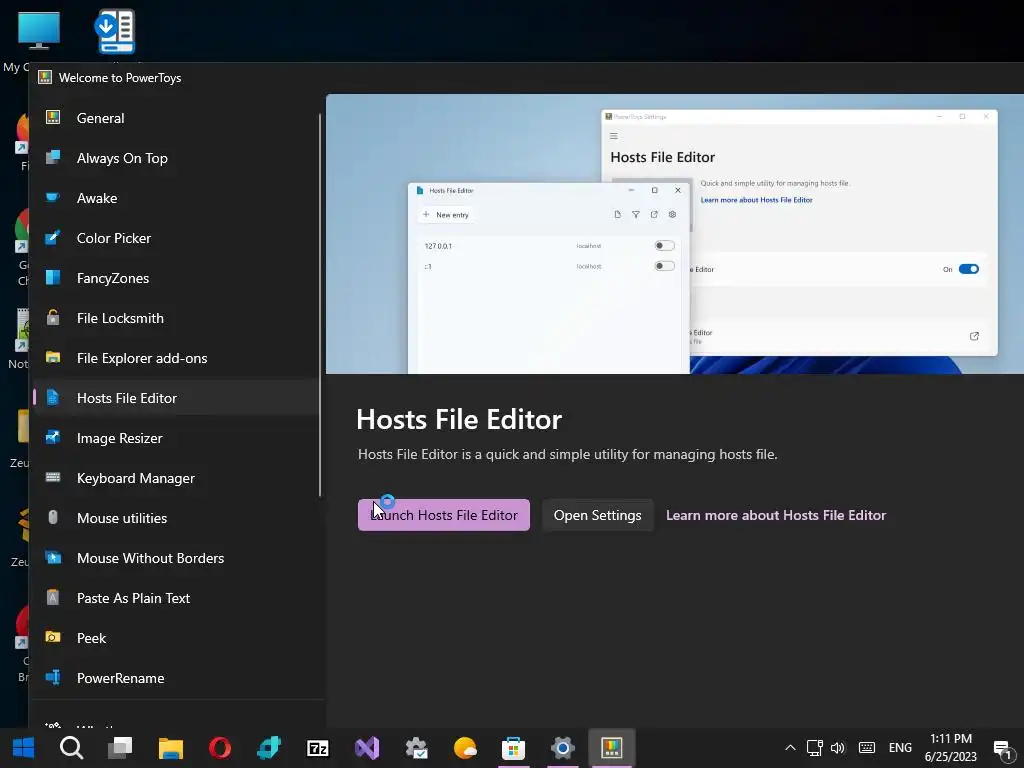Open the Microsoft Store taskbar icon
The width and height of the screenshot is (1024, 768).
513,748
